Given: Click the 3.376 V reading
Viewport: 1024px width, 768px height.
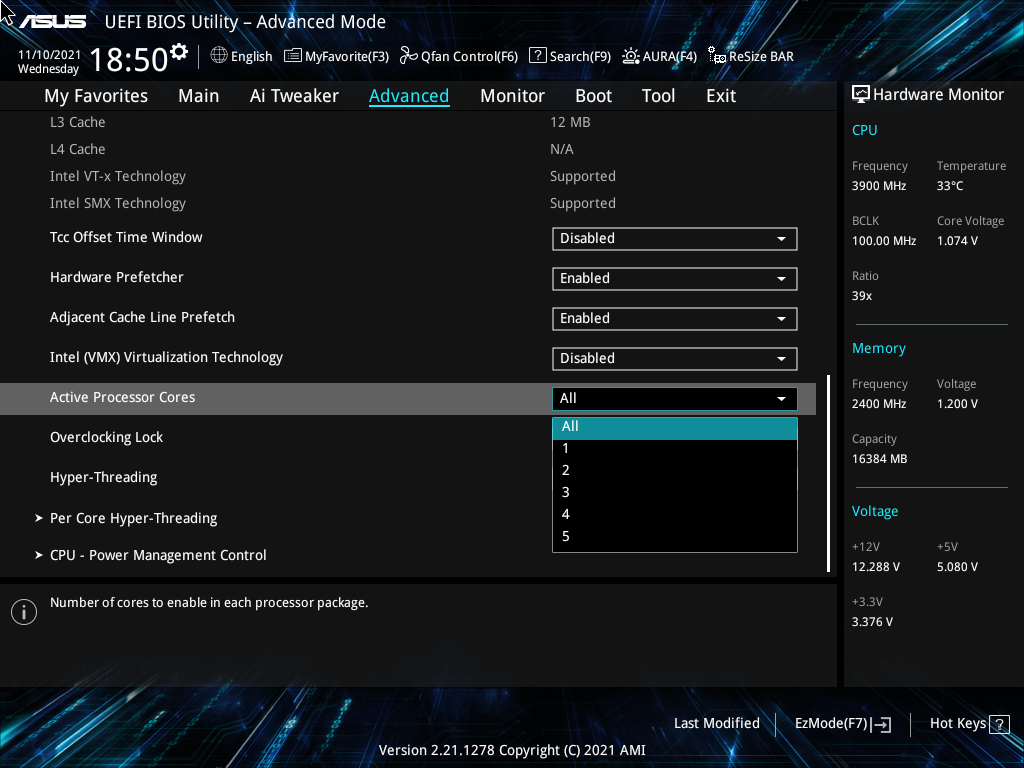Looking at the screenshot, I should [872, 622].
